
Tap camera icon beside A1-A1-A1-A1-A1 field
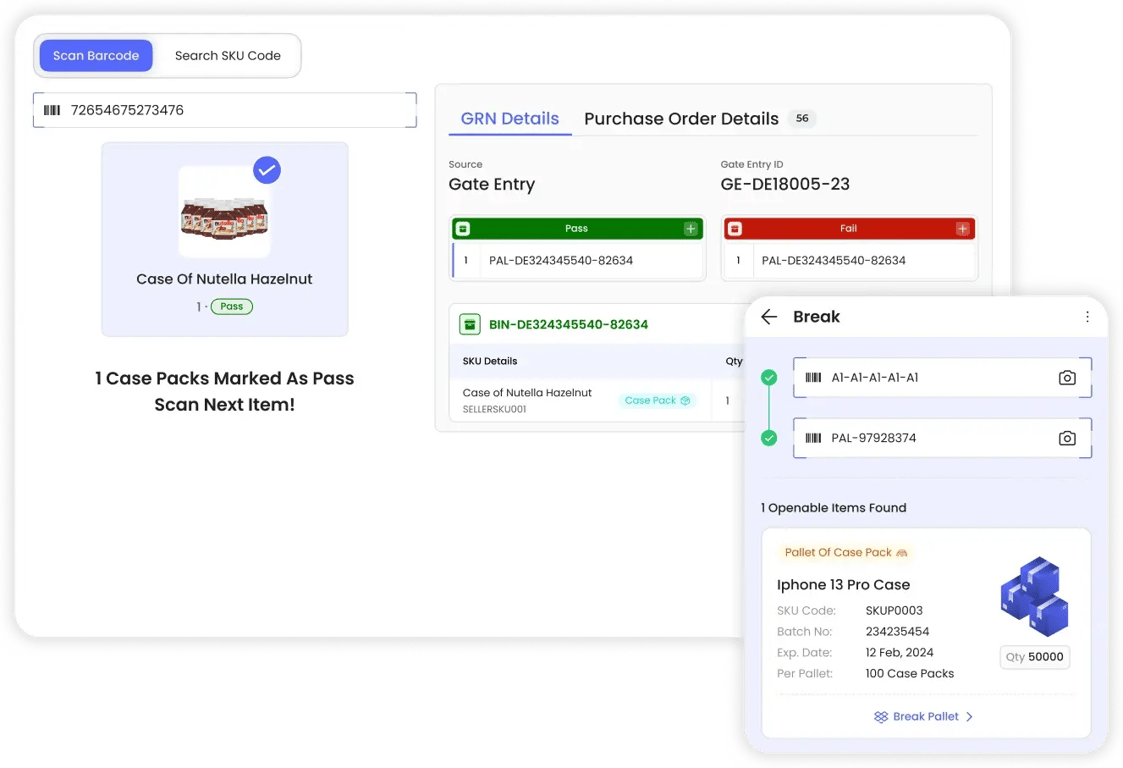tap(1067, 378)
